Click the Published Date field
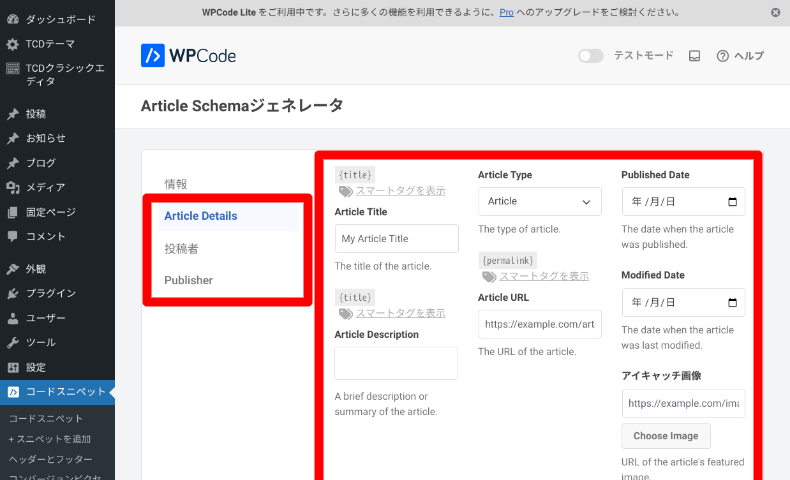This screenshot has width=790, height=480. 683,201
